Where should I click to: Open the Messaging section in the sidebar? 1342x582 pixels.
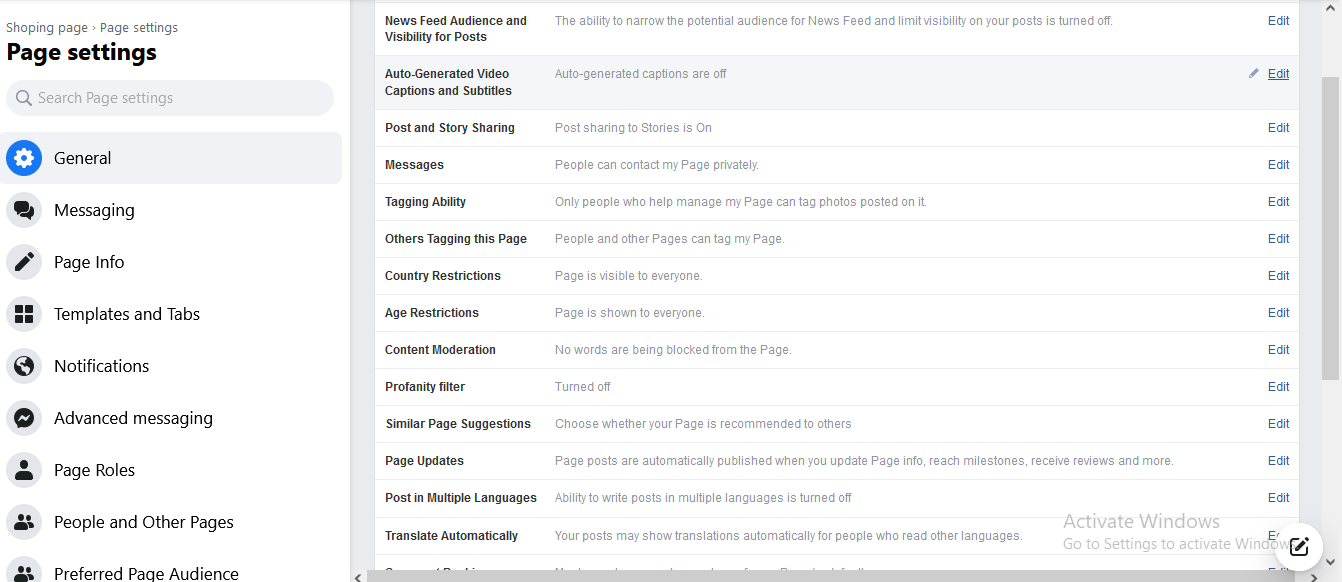pyautogui.click(x=95, y=209)
